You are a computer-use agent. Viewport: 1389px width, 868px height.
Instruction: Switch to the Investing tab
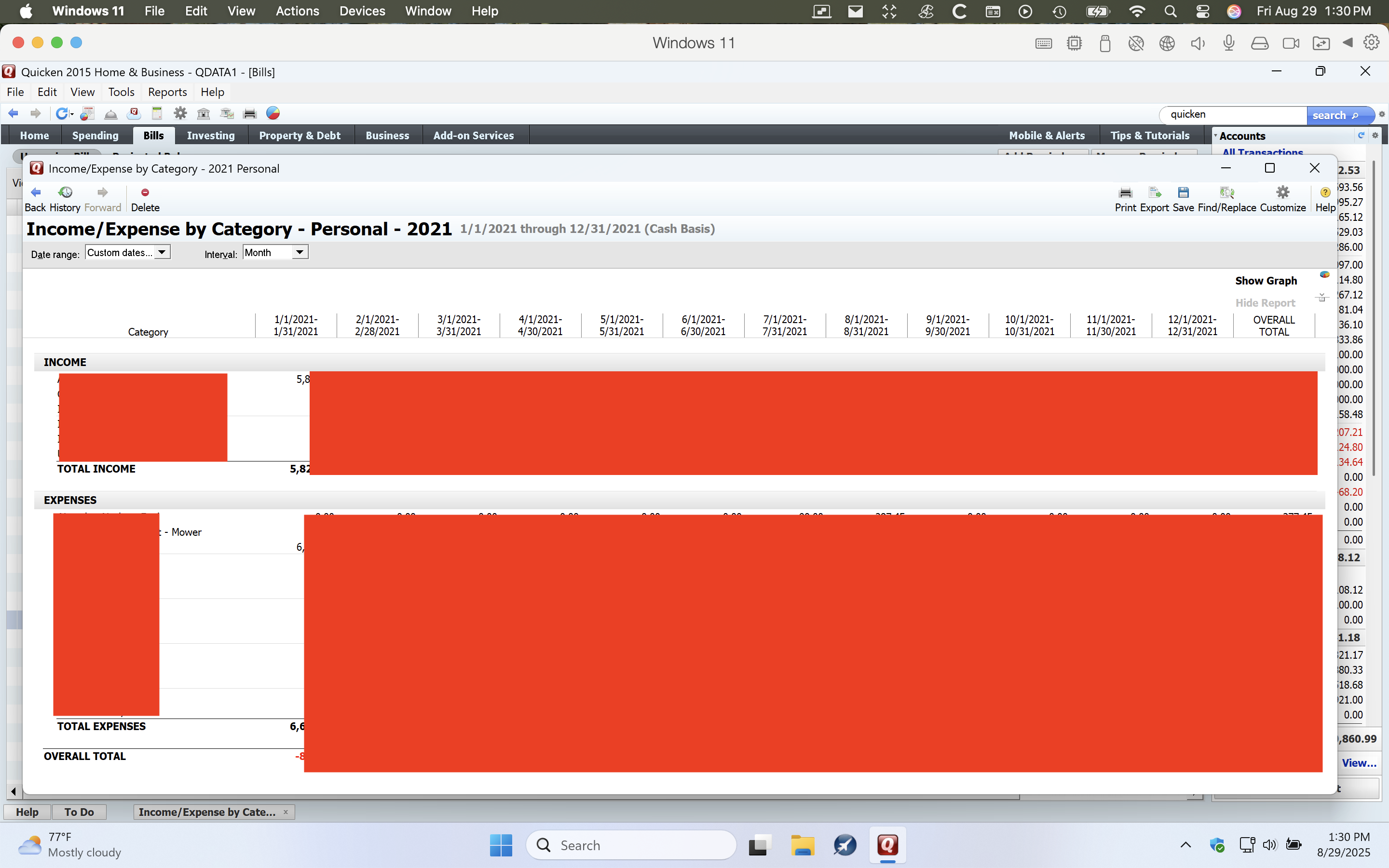pyautogui.click(x=211, y=136)
